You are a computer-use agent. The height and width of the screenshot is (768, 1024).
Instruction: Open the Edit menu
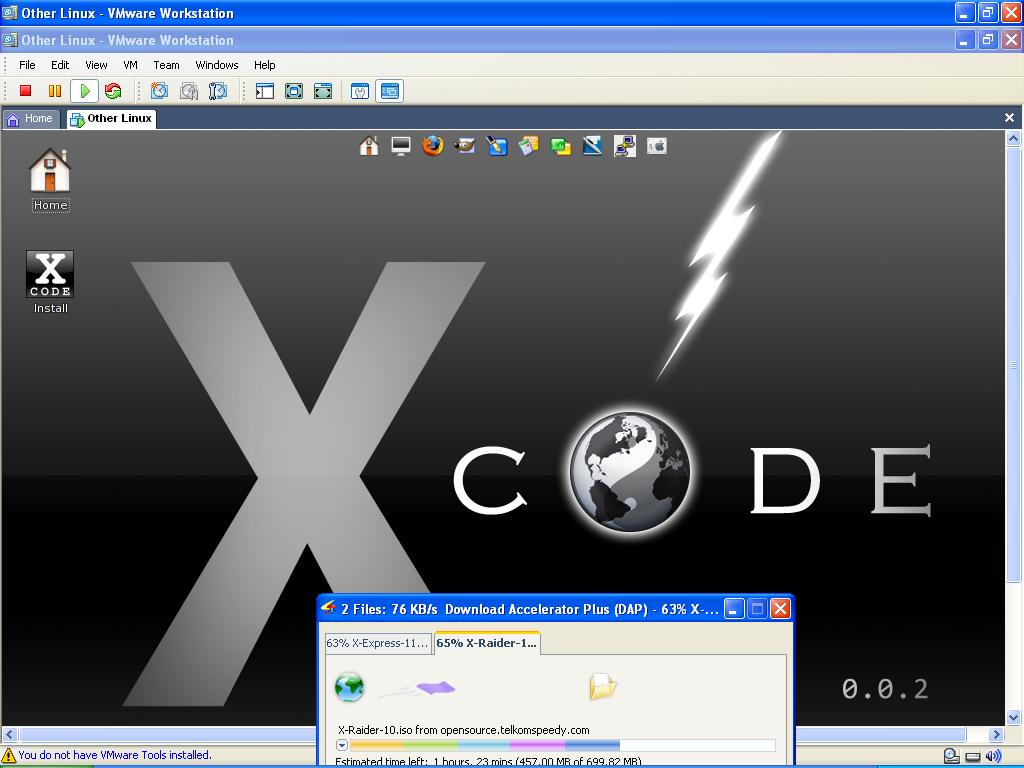pos(60,65)
